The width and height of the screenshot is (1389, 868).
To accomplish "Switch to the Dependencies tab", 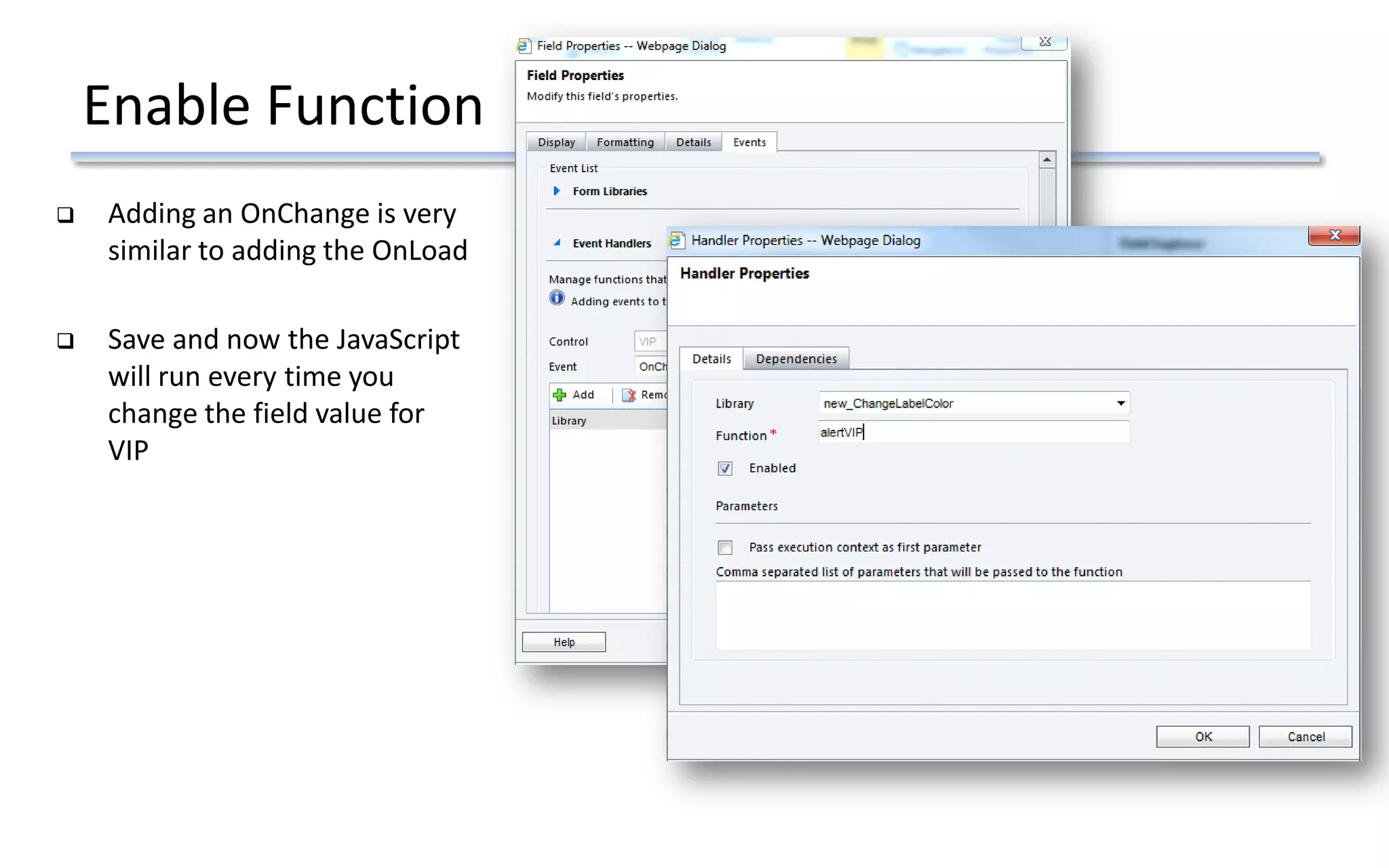I will point(796,359).
